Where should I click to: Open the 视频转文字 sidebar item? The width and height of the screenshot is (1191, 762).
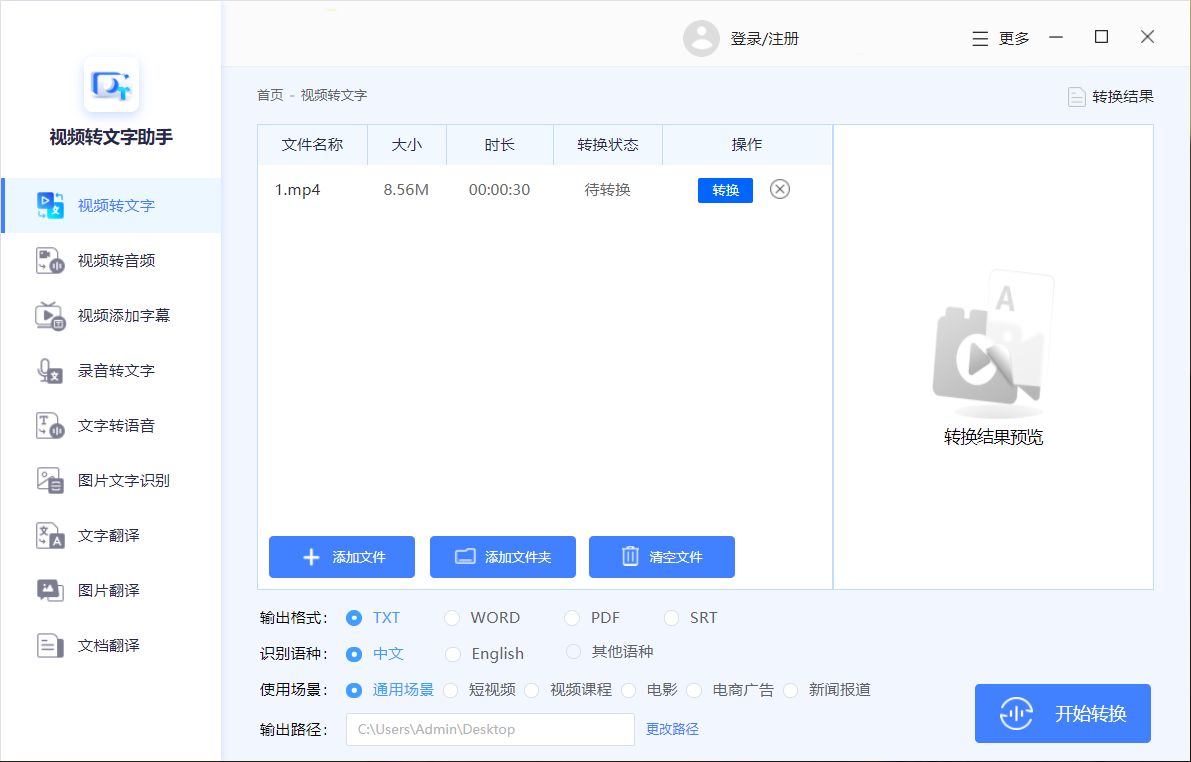click(x=111, y=205)
